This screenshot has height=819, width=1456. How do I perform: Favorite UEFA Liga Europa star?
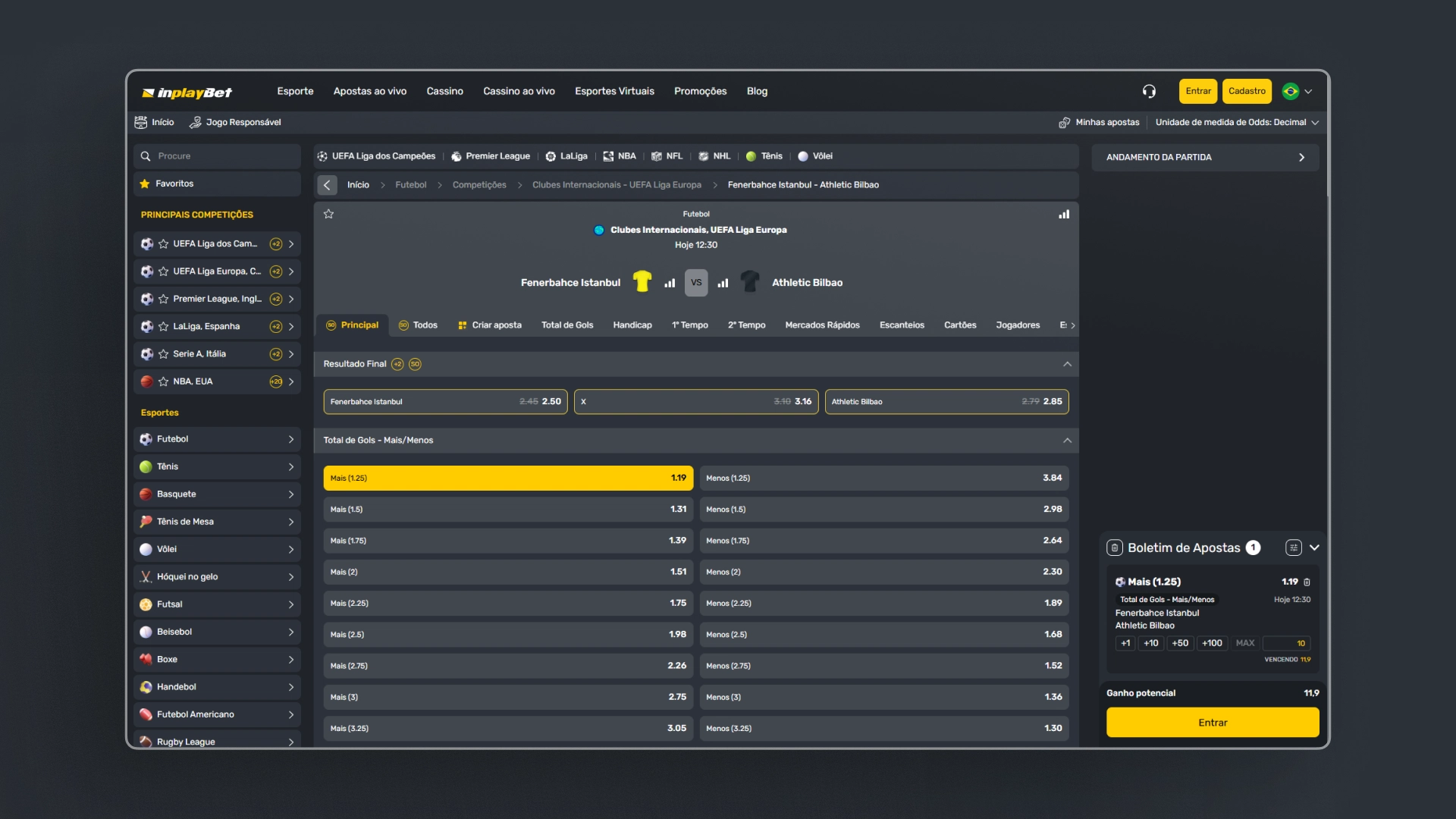click(163, 271)
